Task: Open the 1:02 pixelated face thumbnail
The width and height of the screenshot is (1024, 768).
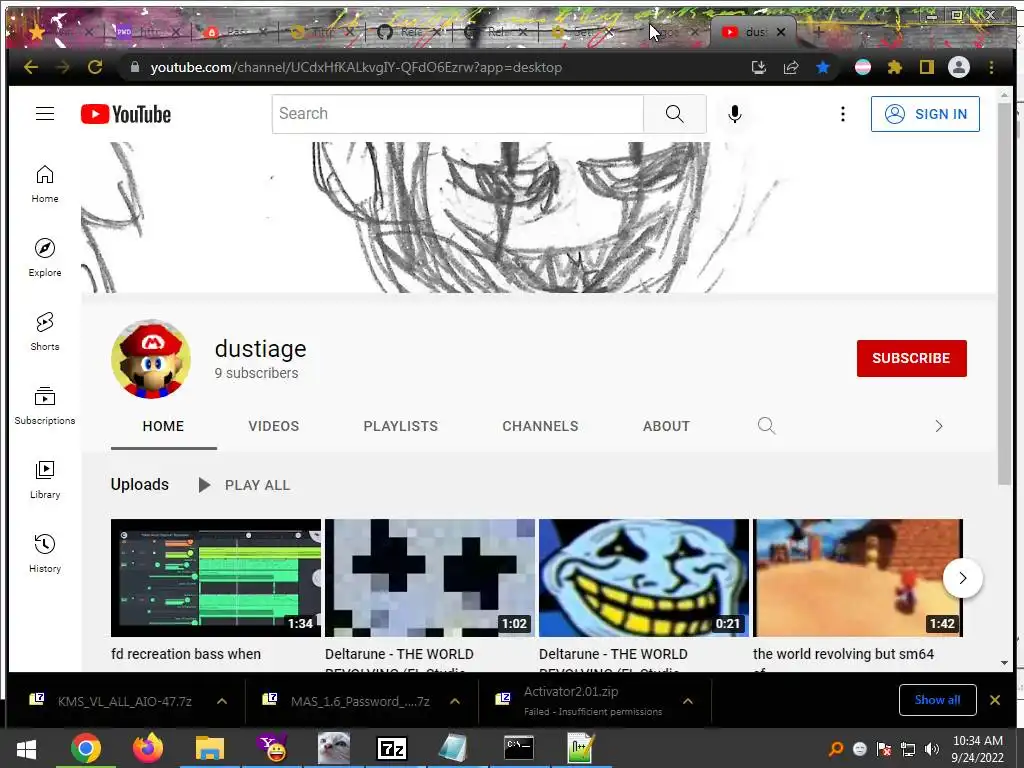Action: pos(430,577)
